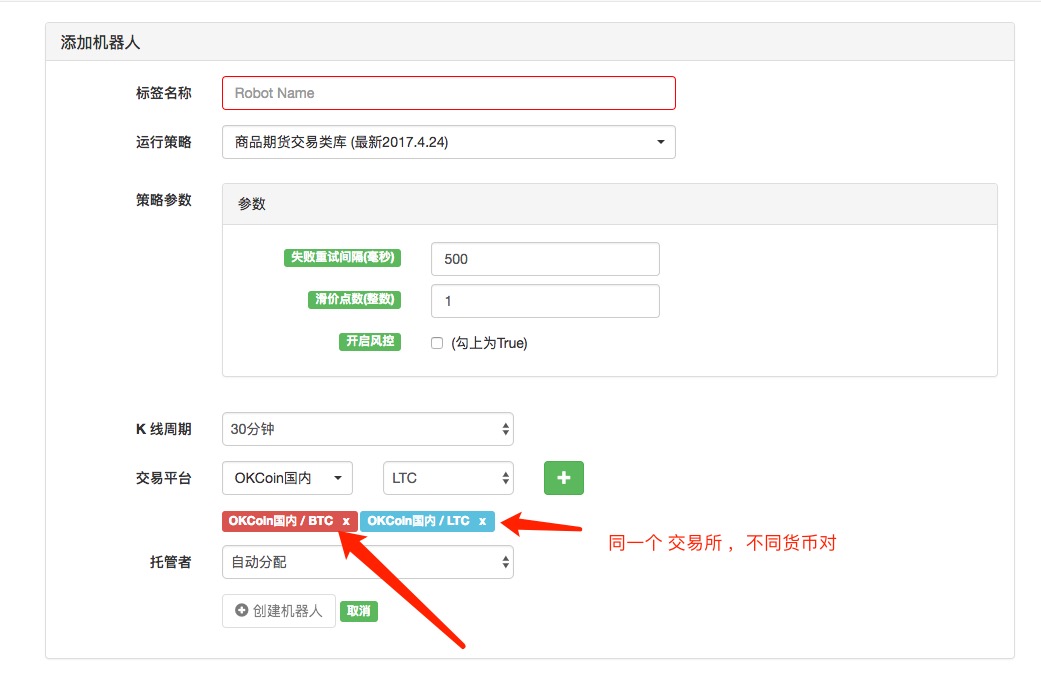Click the 失败重试间隔(毫秒) green label

343,258
